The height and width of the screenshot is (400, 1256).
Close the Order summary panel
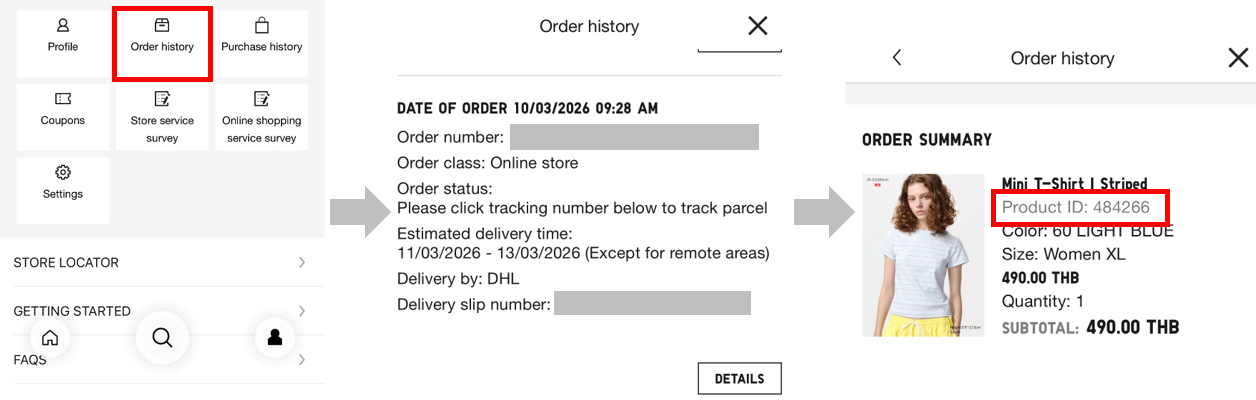click(x=1238, y=58)
